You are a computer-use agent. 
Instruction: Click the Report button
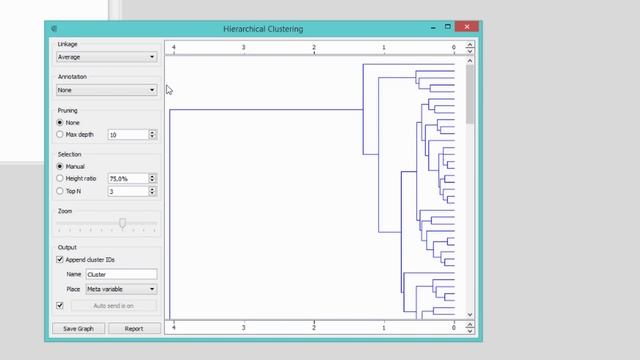tap(134, 329)
